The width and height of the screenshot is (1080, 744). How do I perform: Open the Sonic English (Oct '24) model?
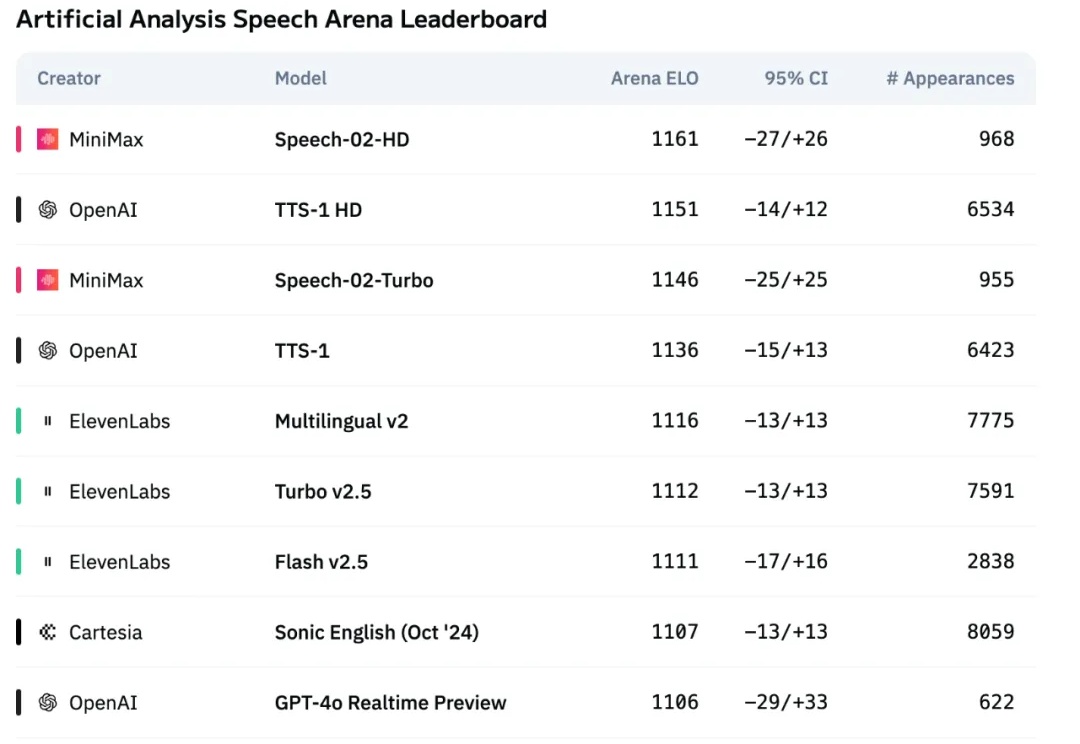pyautogui.click(x=377, y=632)
